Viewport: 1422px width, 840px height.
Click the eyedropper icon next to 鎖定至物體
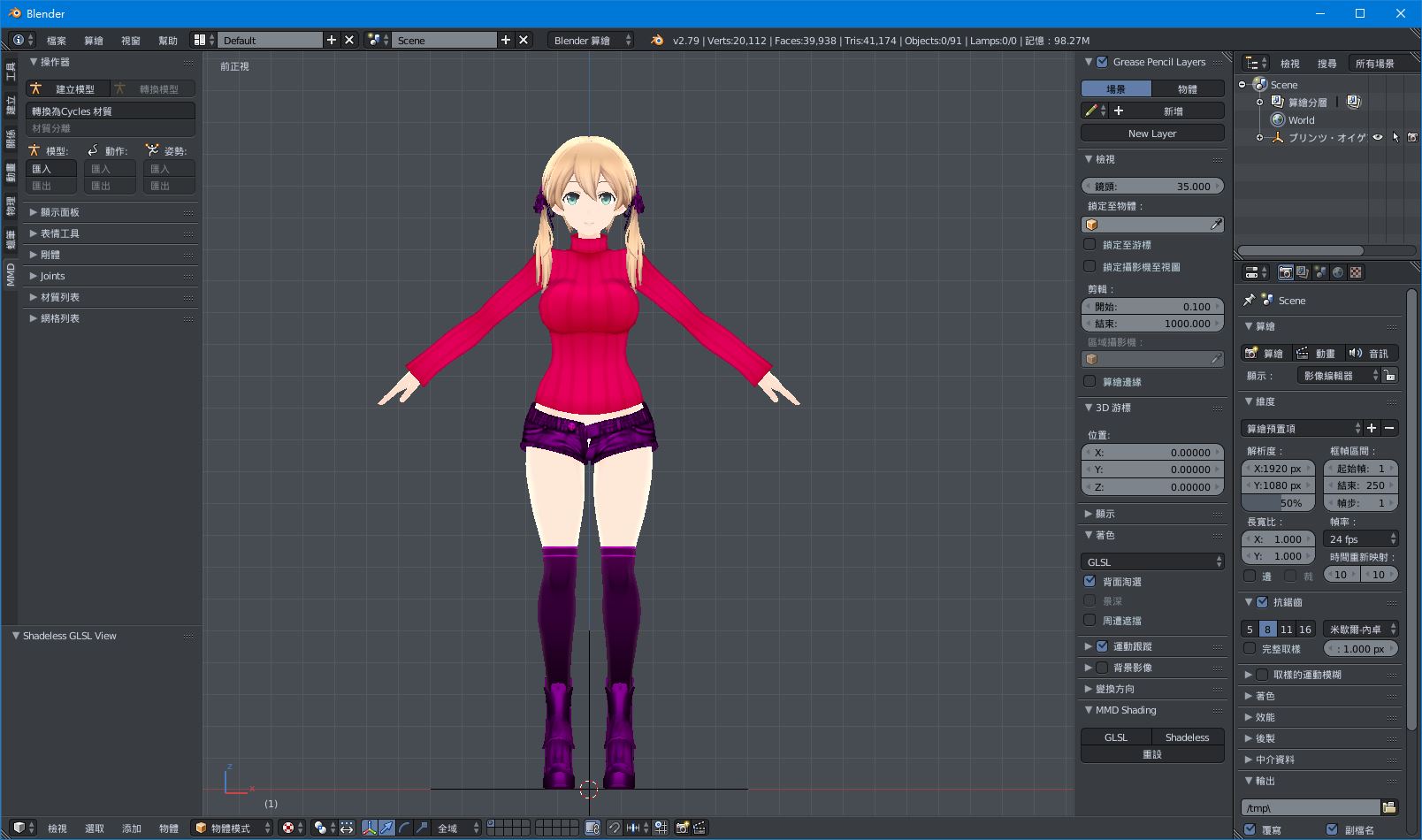(1215, 224)
